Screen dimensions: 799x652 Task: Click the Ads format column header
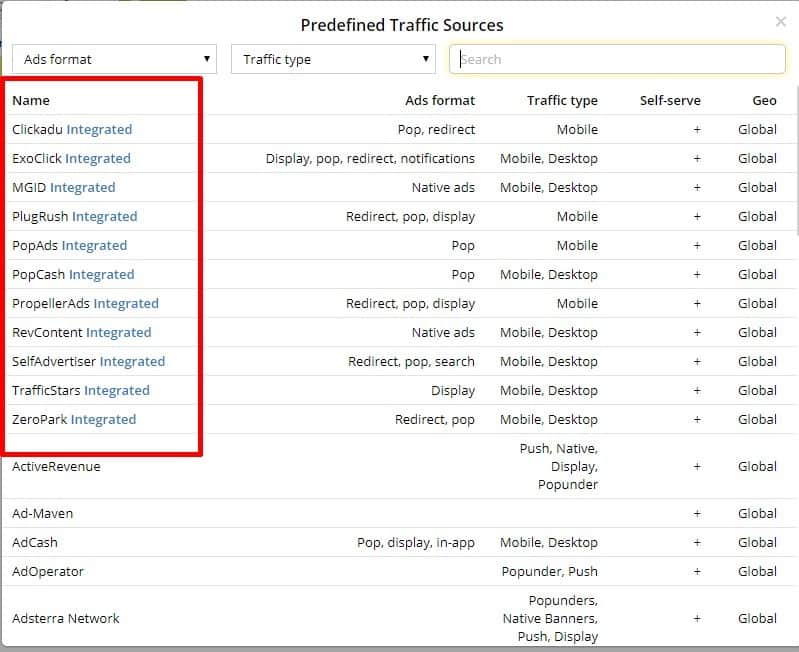pos(440,100)
